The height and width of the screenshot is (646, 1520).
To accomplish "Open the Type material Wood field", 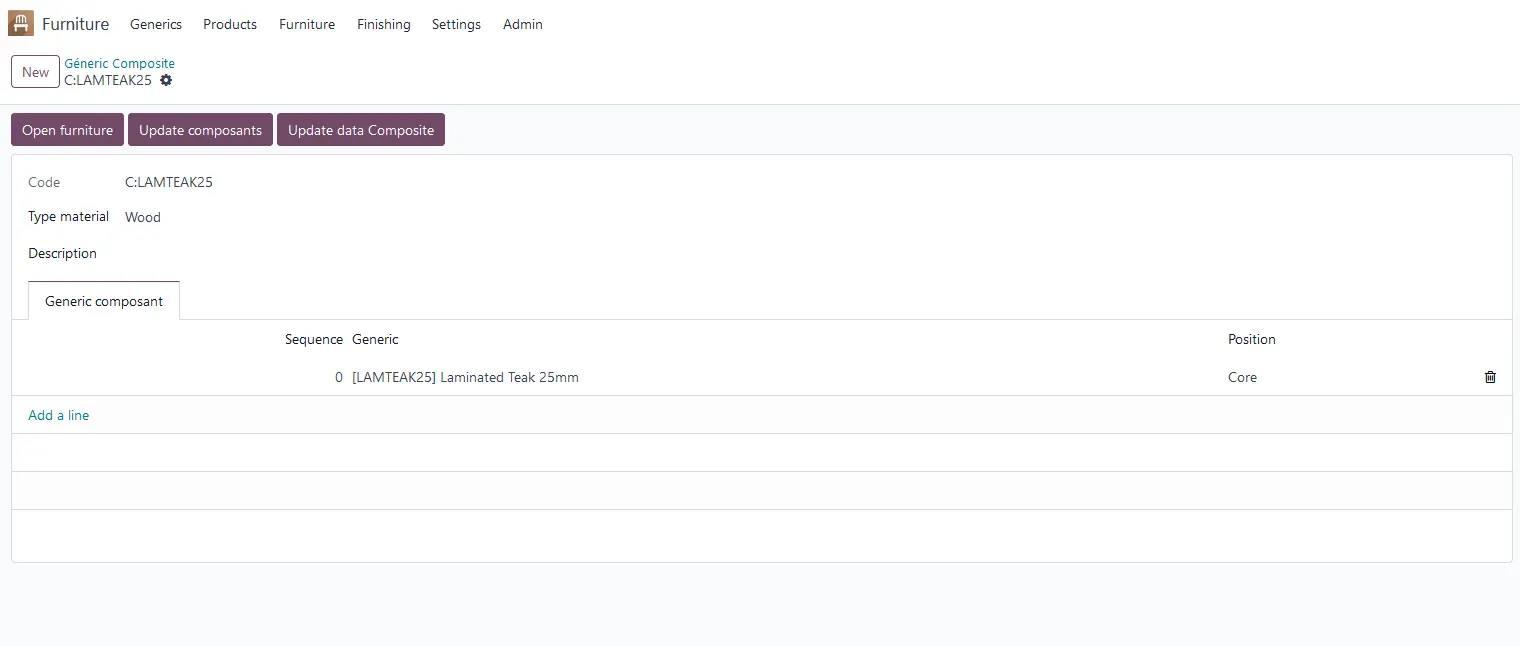I will [143, 217].
